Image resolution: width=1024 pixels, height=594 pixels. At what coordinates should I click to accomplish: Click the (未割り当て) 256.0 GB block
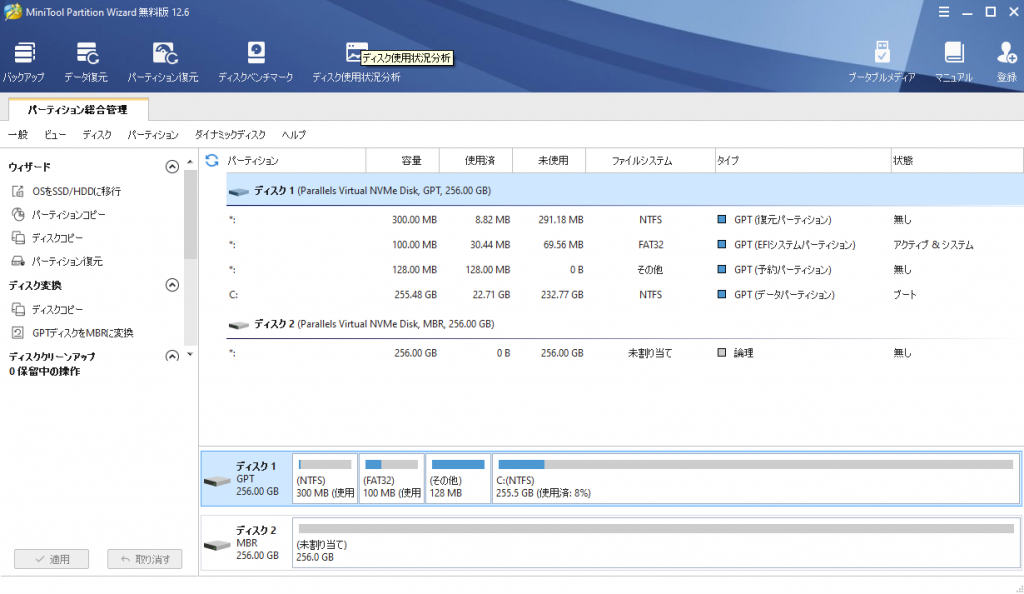point(656,542)
